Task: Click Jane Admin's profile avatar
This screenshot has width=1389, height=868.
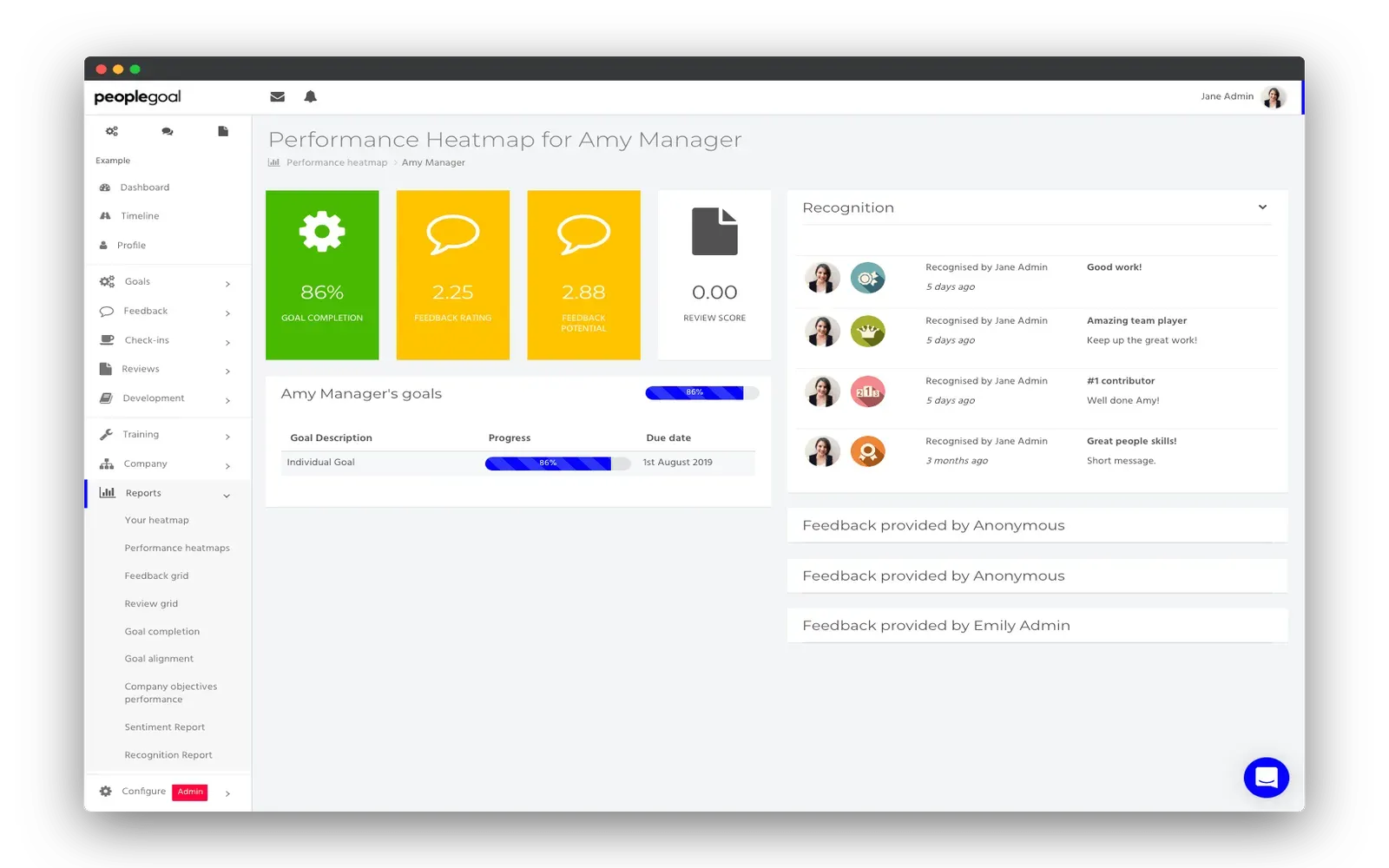Action: click(1274, 97)
